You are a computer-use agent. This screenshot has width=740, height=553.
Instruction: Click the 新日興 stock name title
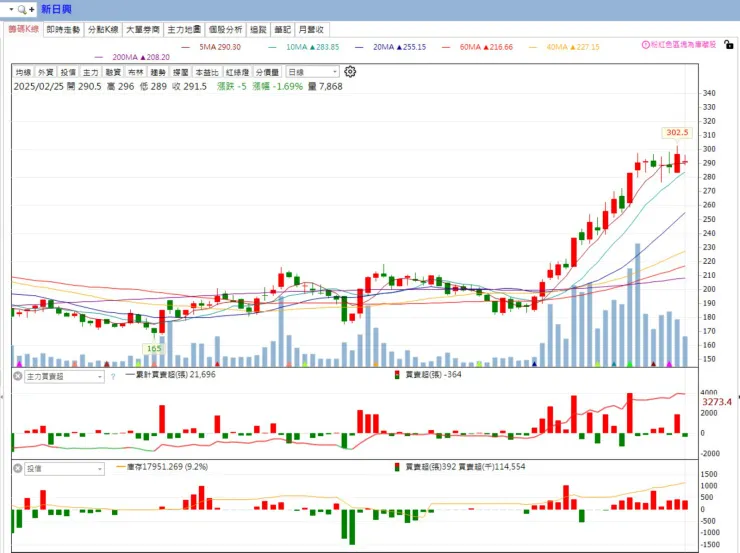[56, 9]
